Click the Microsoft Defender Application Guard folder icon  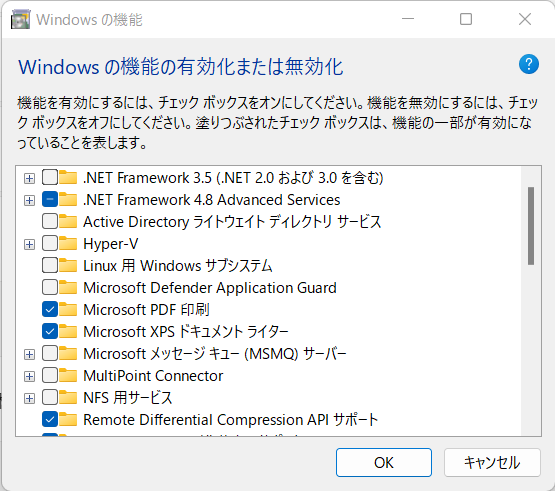click(x=68, y=287)
